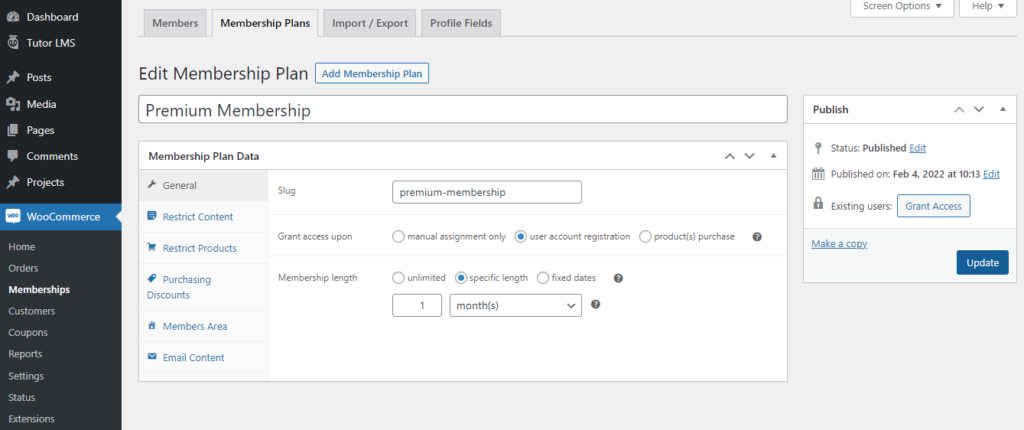
Task: Click the Pages icon in sidebar
Action: (x=13, y=130)
